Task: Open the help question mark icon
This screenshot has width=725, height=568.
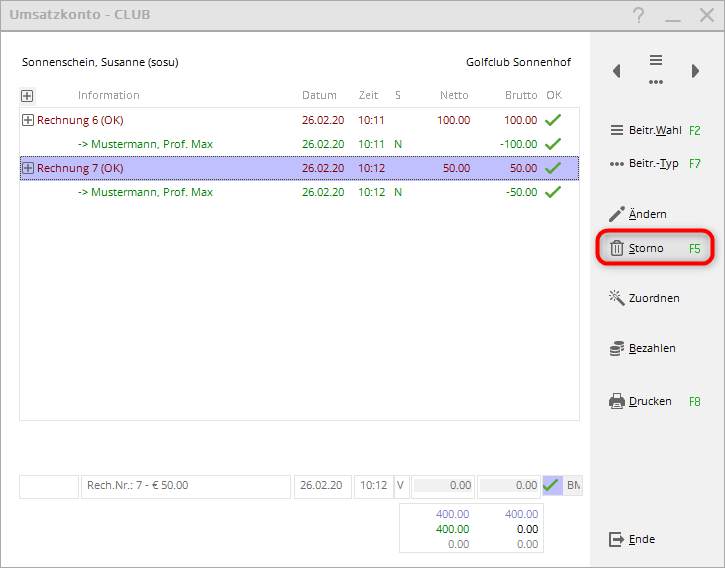Action: (639, 15)
